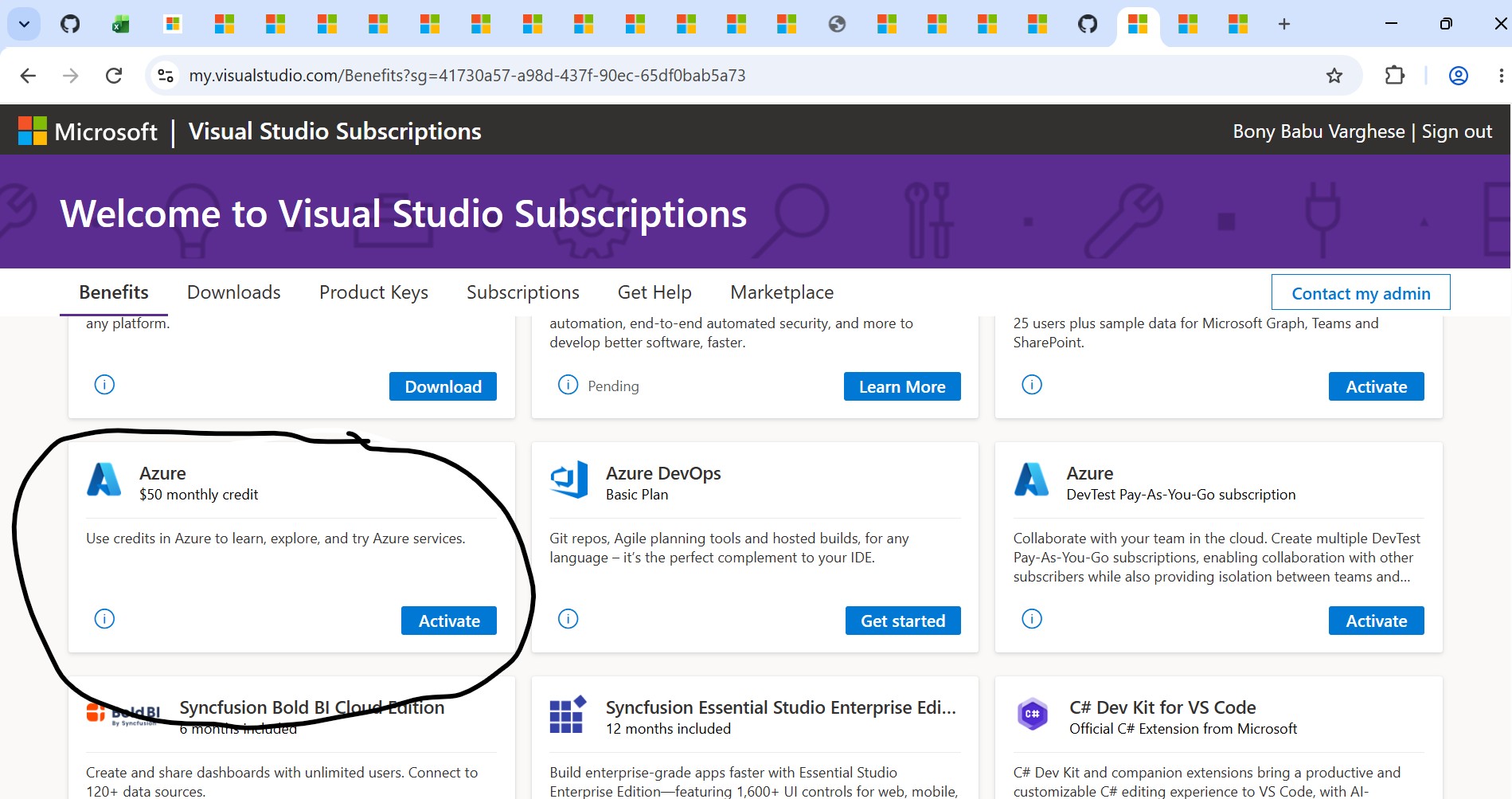Switch to the Downloads tab

click(234, 292)
